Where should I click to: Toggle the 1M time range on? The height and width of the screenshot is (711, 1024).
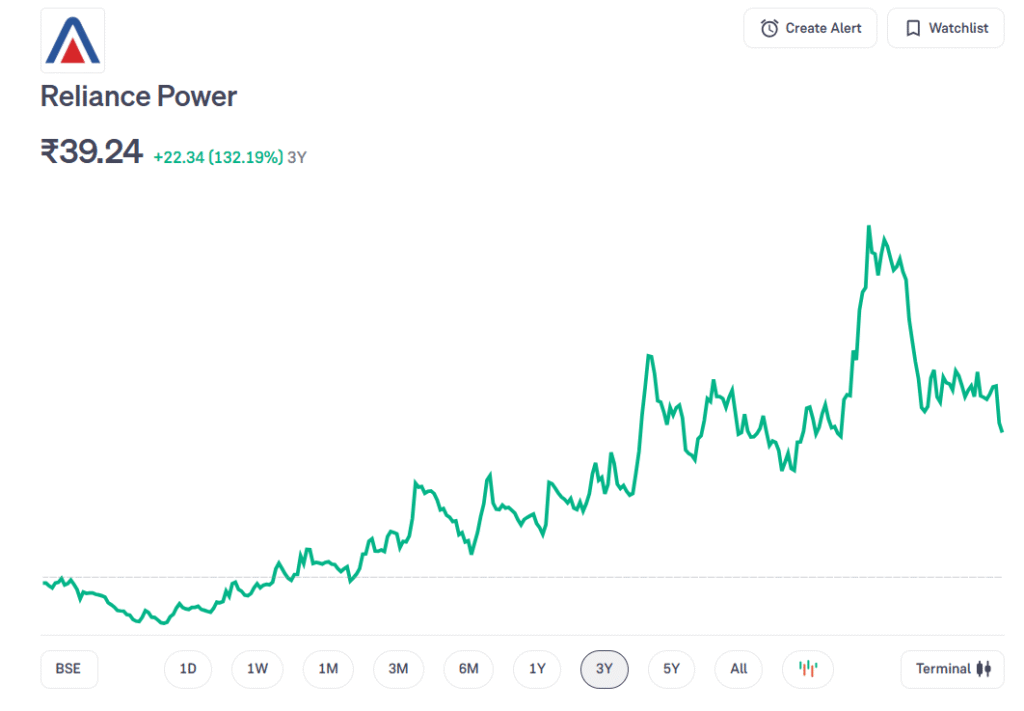[x=328, y=669]
